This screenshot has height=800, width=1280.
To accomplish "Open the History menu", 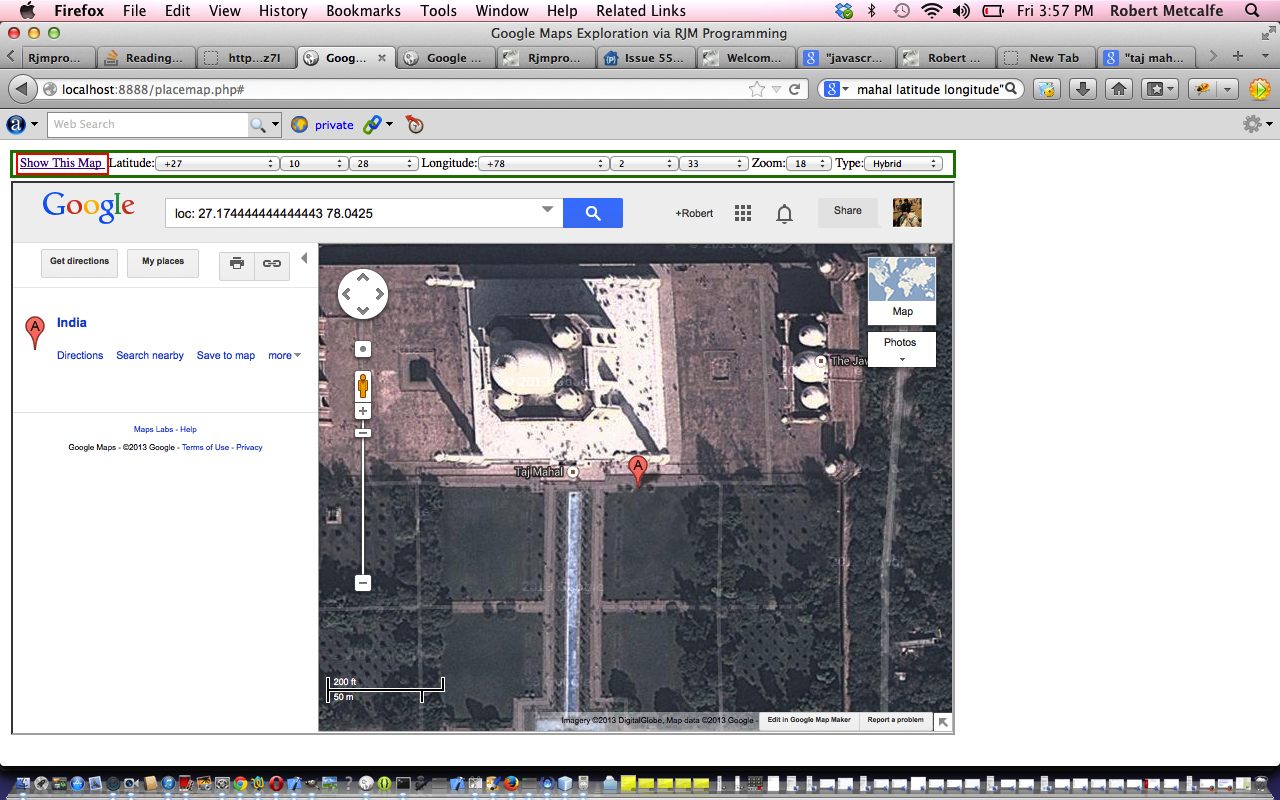I will pyautogui.click(x=283, y=11).
